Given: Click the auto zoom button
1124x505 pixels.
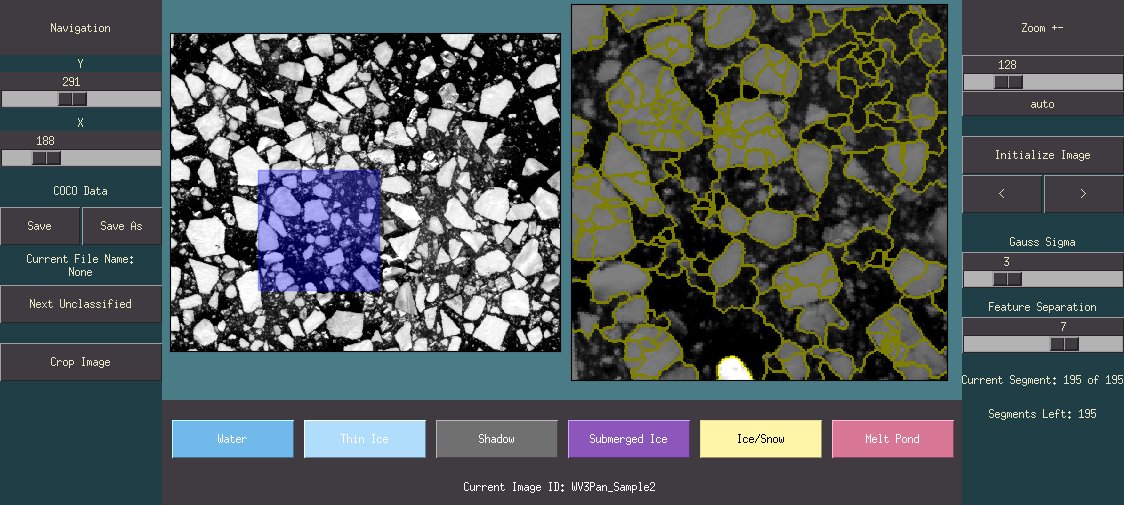Looking at the screenshot, I should click(1042, 104).
